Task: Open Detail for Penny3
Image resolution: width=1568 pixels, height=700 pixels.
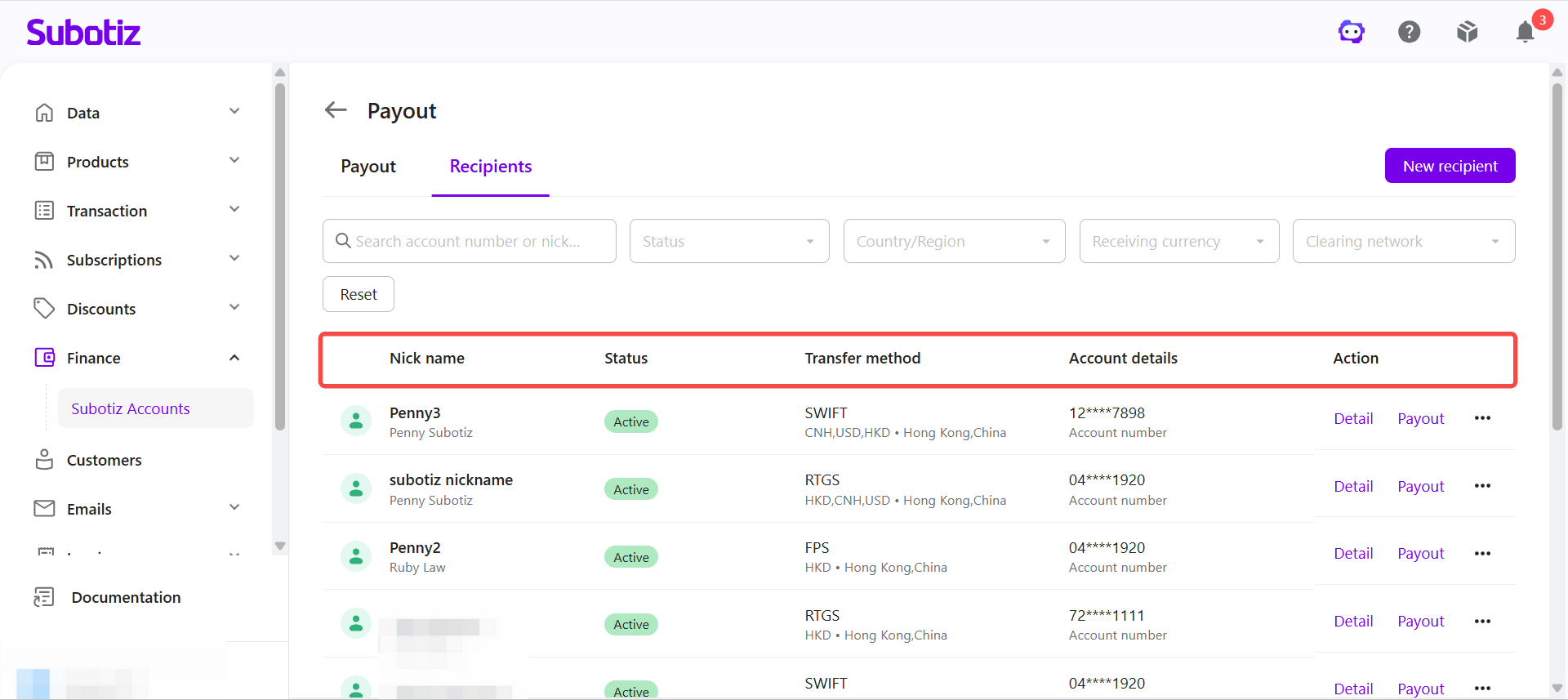Action: tap(1353, 418)
